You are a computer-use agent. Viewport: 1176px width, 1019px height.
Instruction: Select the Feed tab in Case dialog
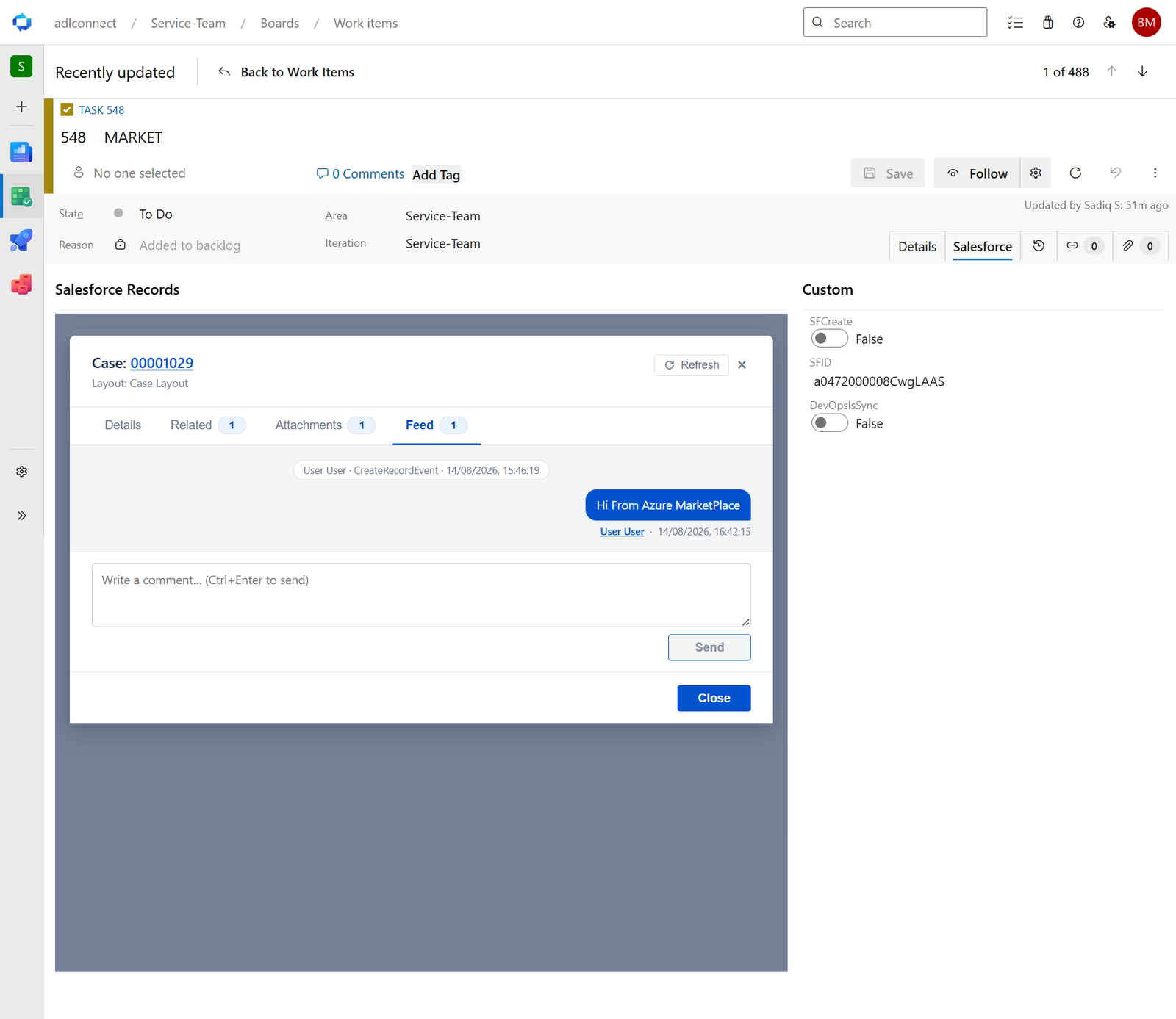click(x=437, y=425)
